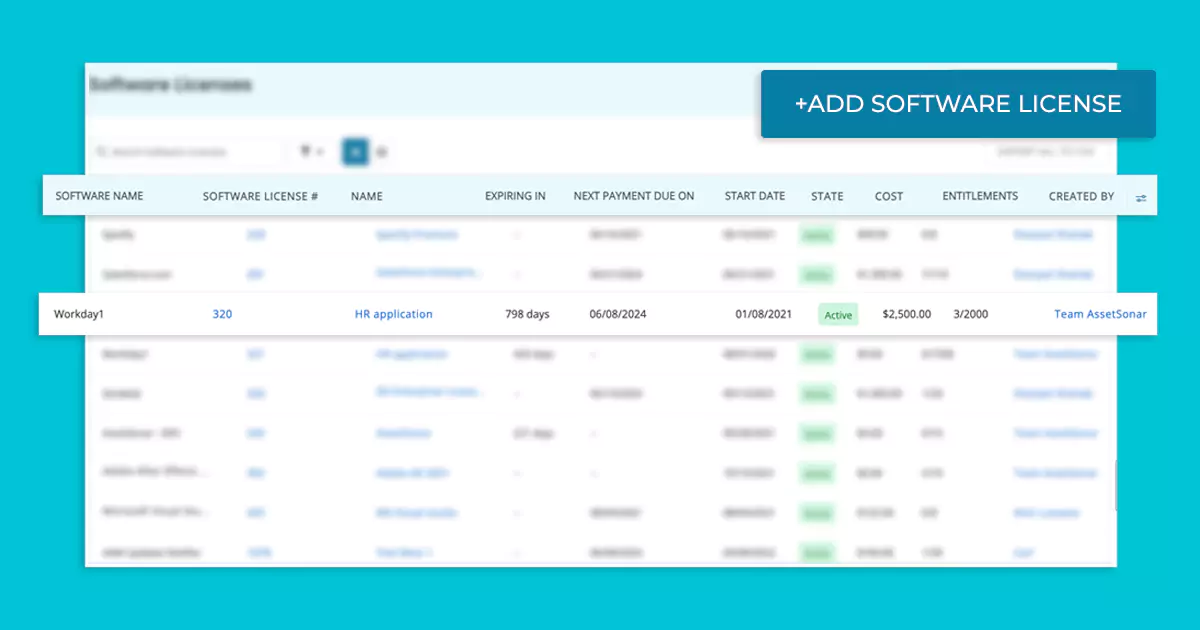The image size is (1200, 630).
Task: Click the vertical scrollbar on table's right edge
Action: pos(1116,484)
